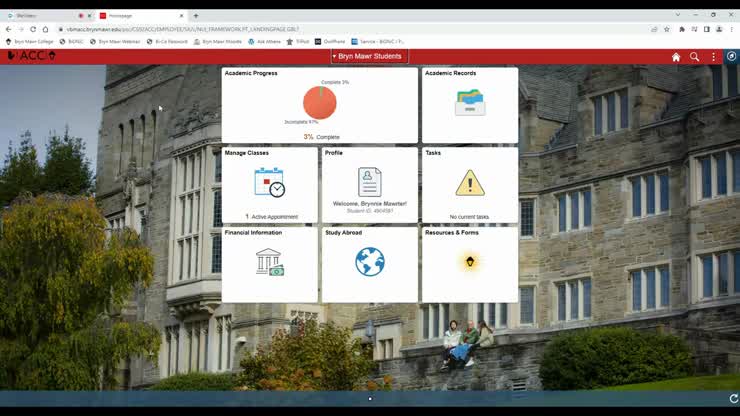Click the Profile document icon
Image resolution: width=740 pixels, height=416 pixels.
pyautogui.click(x=370, y=182)
